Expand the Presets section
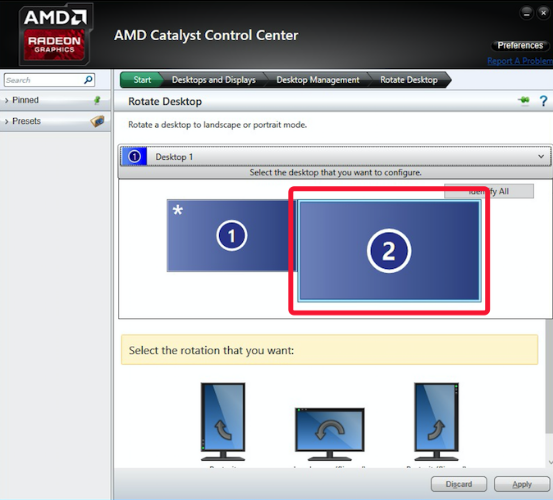The width and height of the screenshot is (553, 500). coord(56,121)
